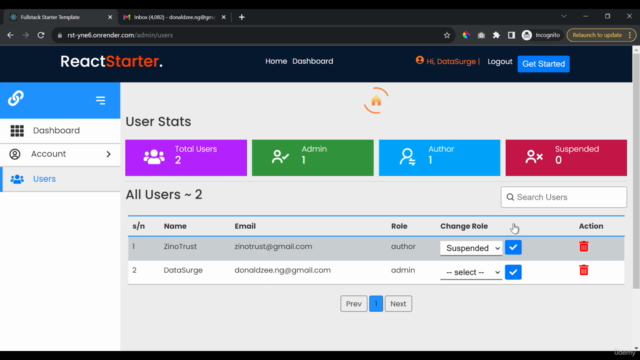The width and height of the screenshot is (640, 360).
Task: Click the Incognito profile indicator
Action: click(541, 35)
